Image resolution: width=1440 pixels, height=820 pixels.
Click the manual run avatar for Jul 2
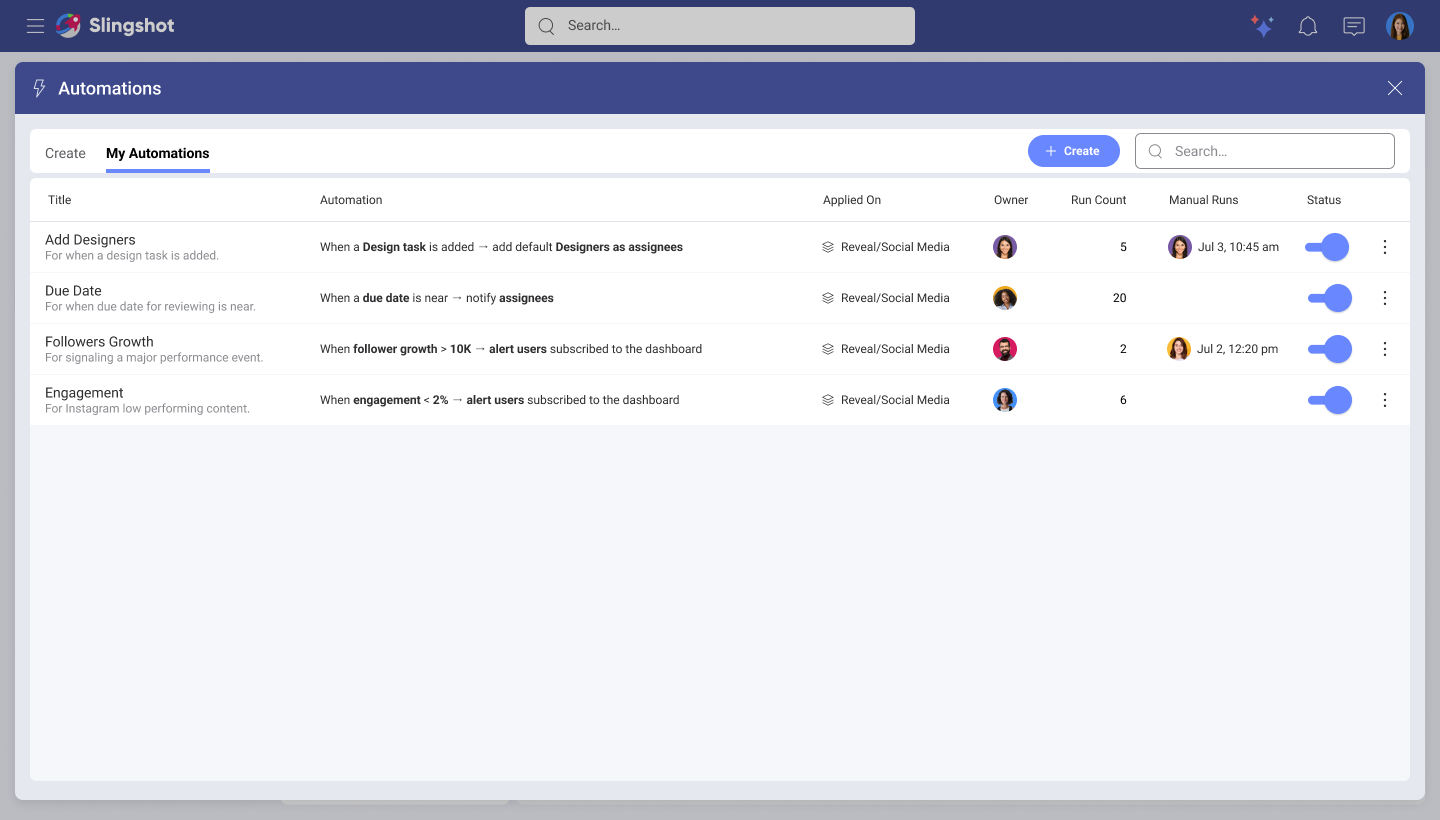pos(1180,349)
